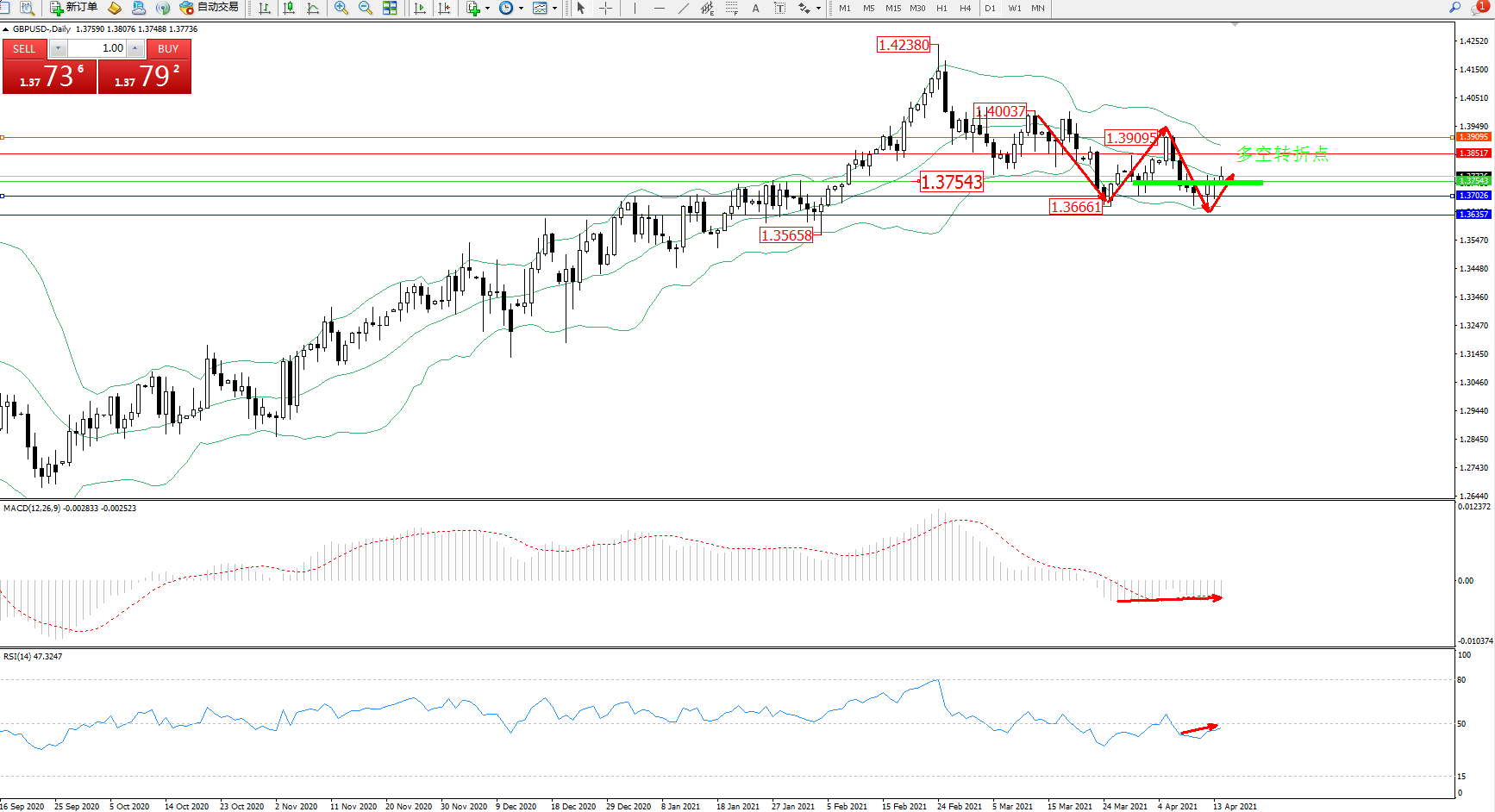This screenshot has width=1495, height=812.
Task: Select the crosshair tool
Action: coord(606,8)
